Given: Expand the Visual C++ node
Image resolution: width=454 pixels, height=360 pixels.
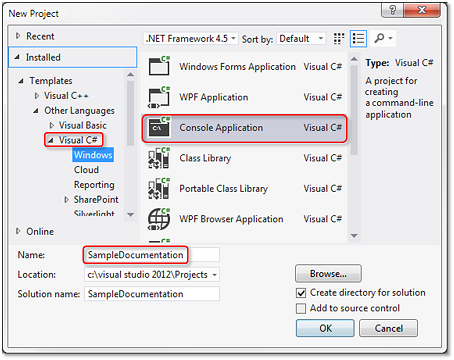Looking at the screenshot, I should (x=37, y=96).
